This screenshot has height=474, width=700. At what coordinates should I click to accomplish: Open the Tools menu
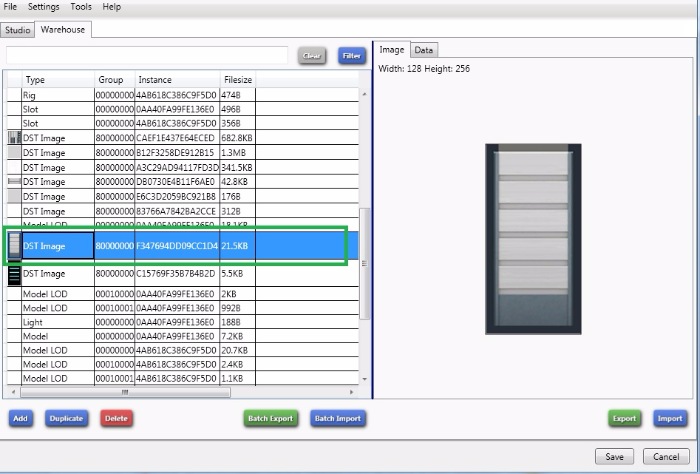pyautogui.click(x=81, y=7)
